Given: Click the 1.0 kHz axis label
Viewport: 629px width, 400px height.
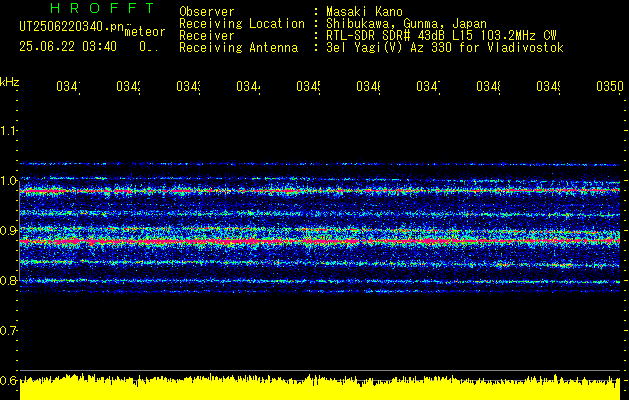Looking at the screenshot, I should tap(8, 180).
